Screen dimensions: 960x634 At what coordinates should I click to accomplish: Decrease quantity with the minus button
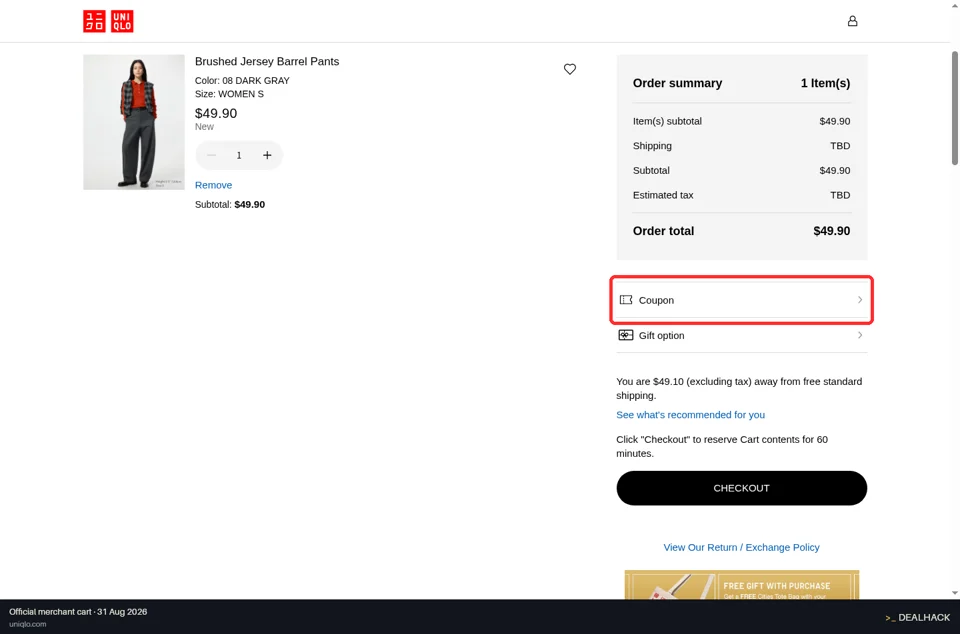tap(211, 155)
